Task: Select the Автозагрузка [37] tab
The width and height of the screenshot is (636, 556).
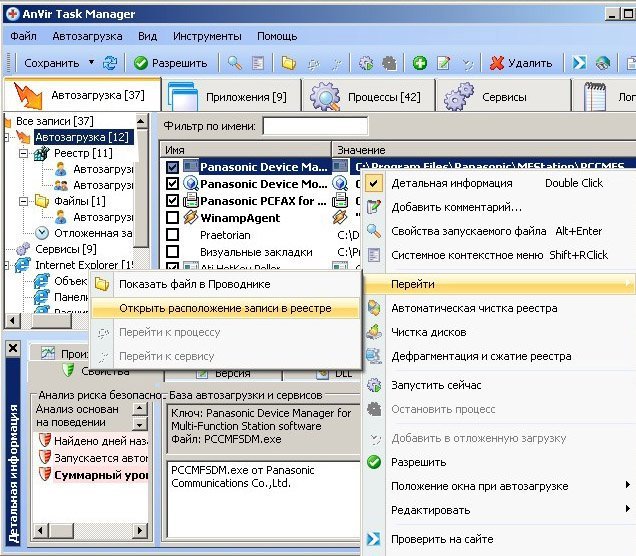Action: point(82,95)
